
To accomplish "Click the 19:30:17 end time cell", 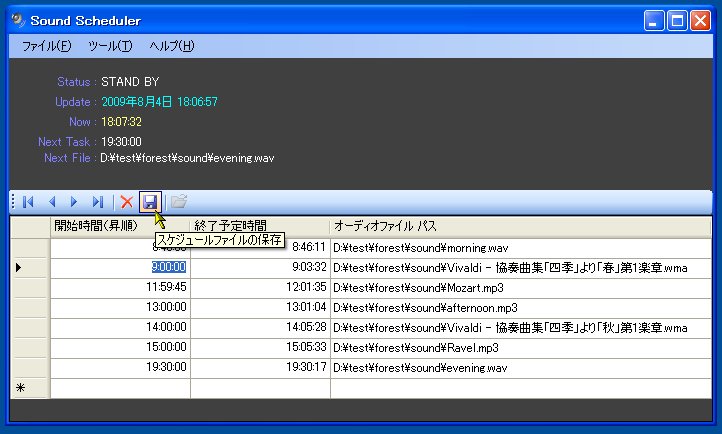I will tap(260, 367).
